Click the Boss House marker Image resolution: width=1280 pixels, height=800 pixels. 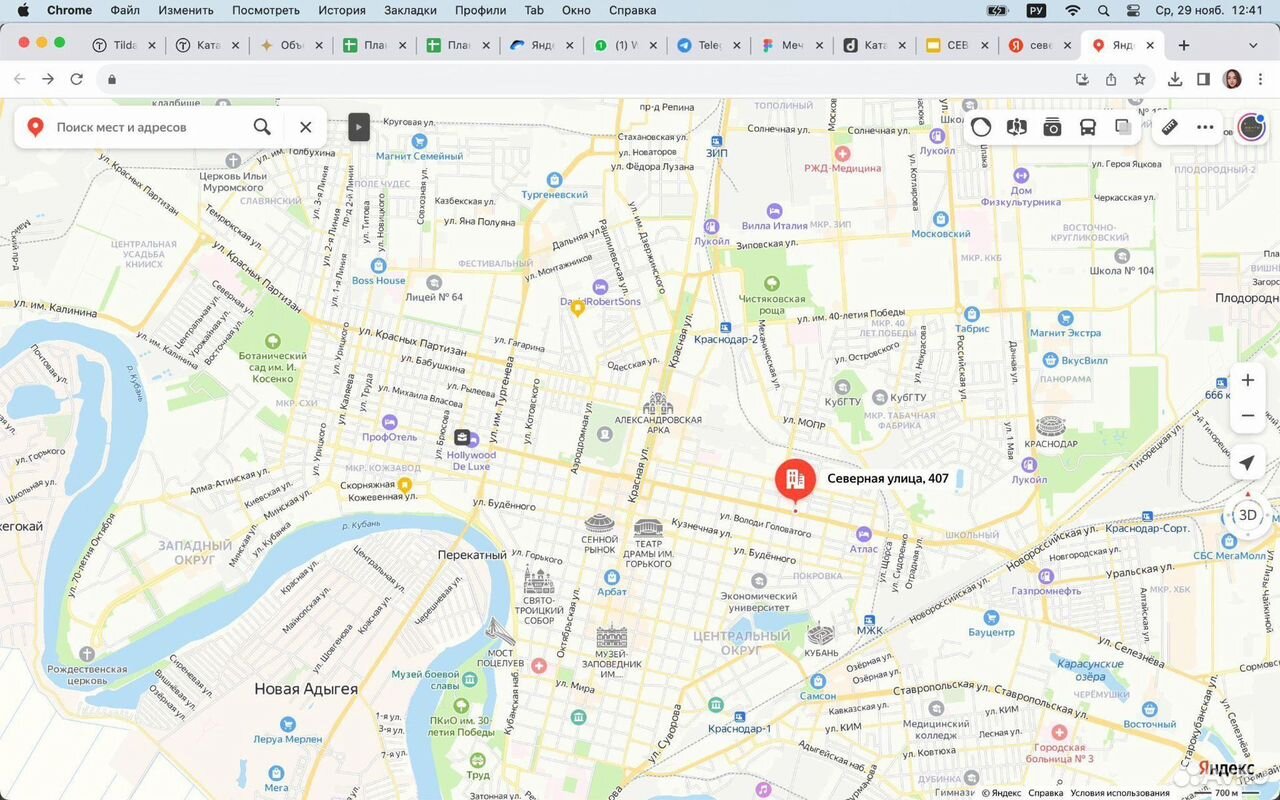point(378,266)
